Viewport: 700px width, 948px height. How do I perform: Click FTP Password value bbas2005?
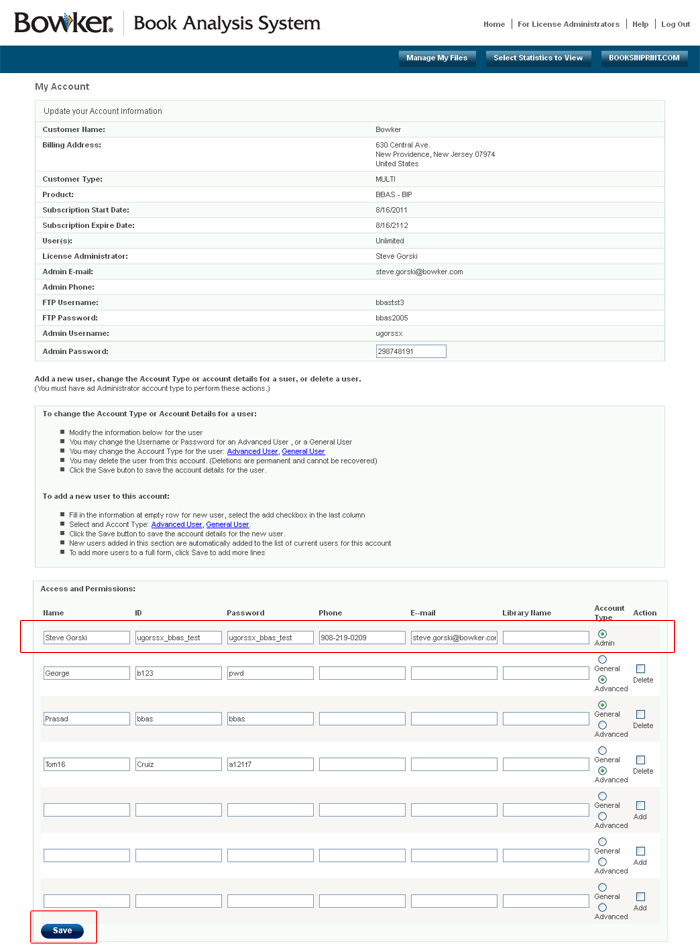point(392,318)
